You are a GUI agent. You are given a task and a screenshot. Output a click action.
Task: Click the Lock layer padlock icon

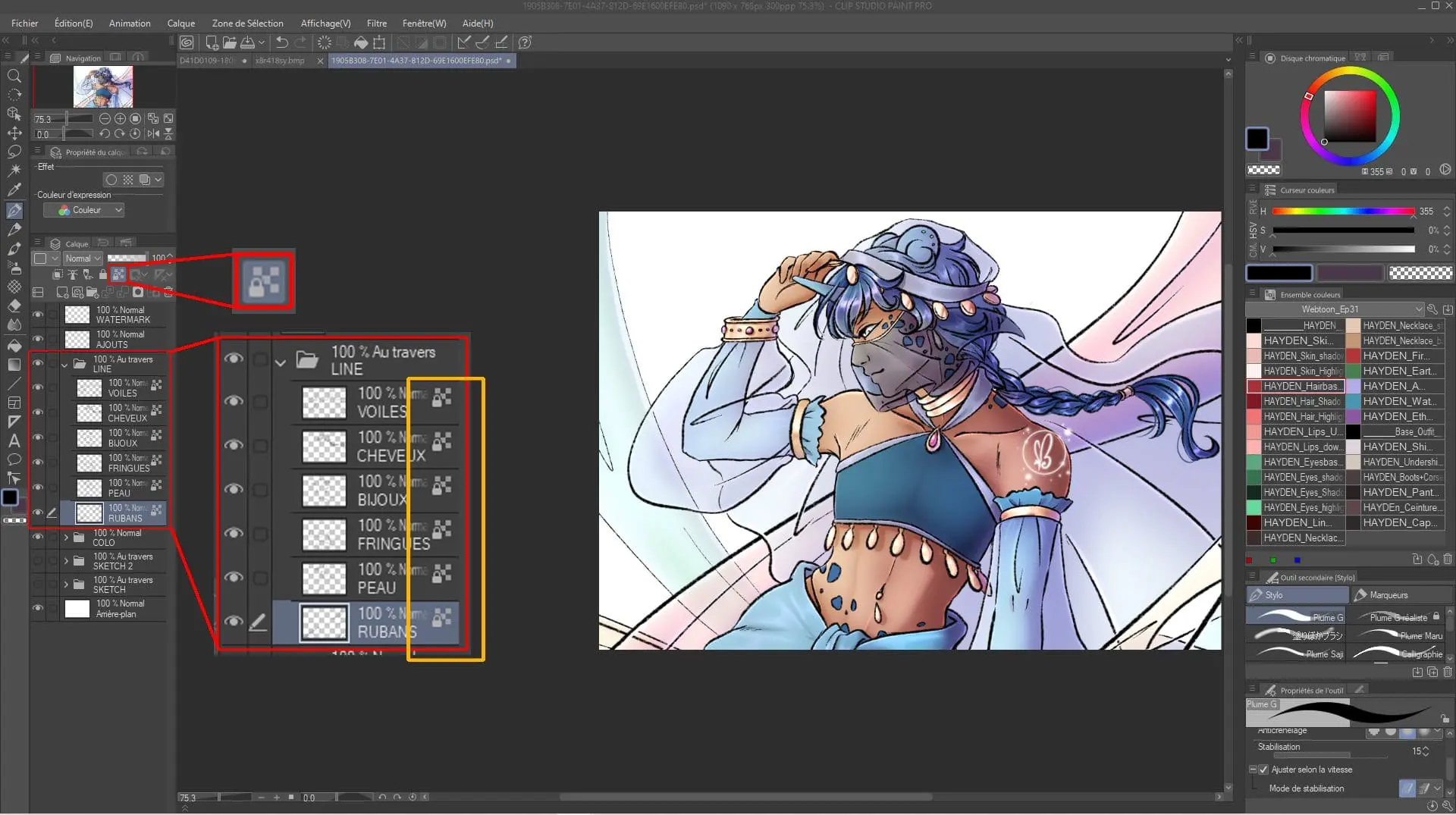pos(102,274)
